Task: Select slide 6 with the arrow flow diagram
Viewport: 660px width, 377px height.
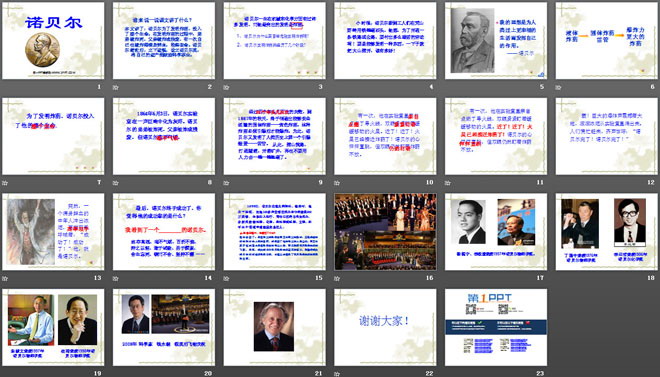Action: [x=607, y=40]
